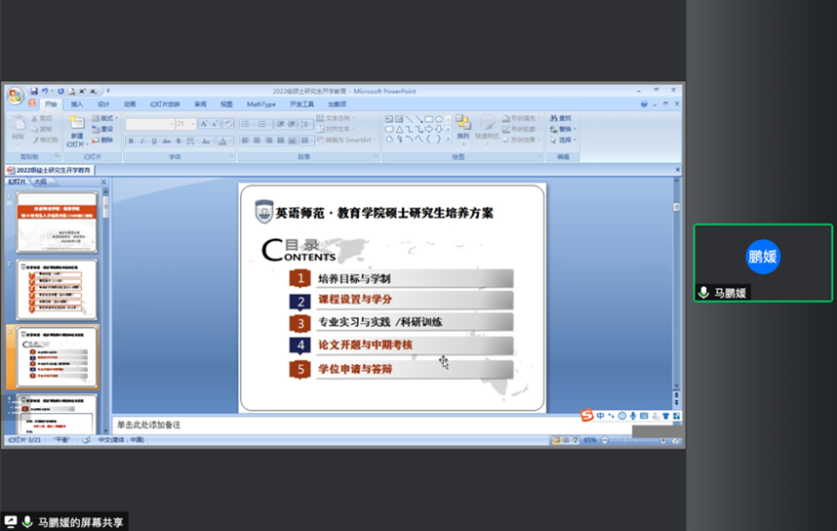Apply Bold formatting in the font group
837x531 pixels.
click(x=130, y=141)
